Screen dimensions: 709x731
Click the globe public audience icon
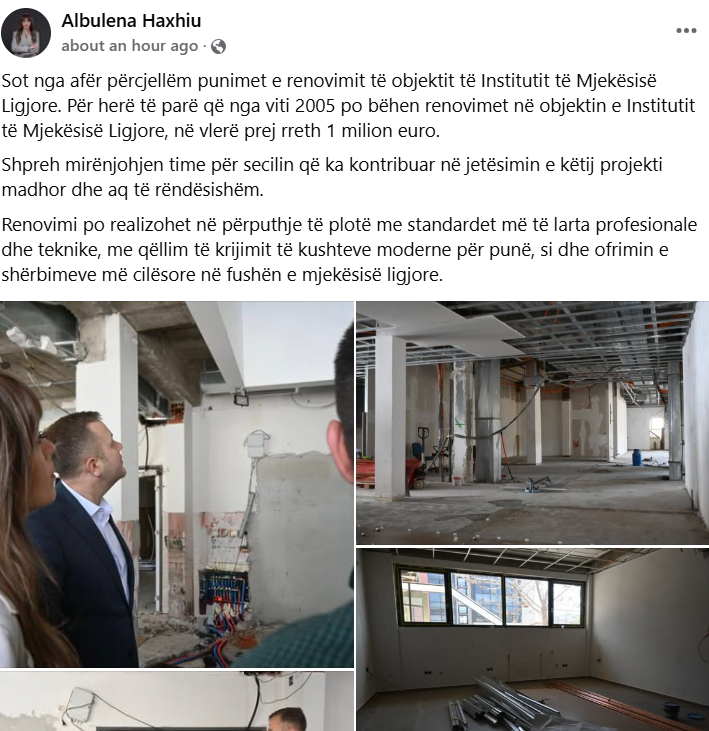219,46
